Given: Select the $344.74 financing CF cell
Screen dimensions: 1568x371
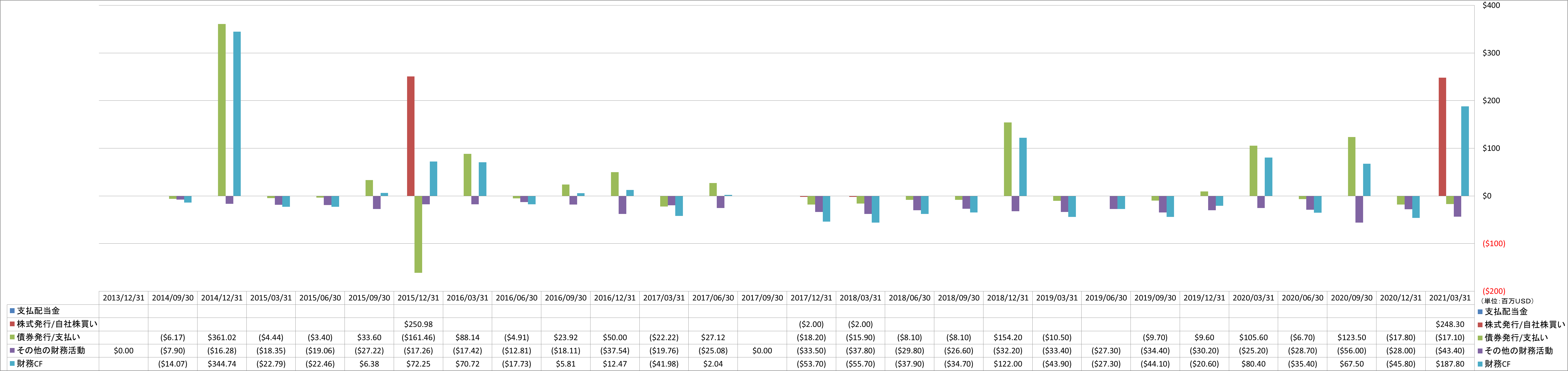Looking at the screenshot, I should click(221, 364).
